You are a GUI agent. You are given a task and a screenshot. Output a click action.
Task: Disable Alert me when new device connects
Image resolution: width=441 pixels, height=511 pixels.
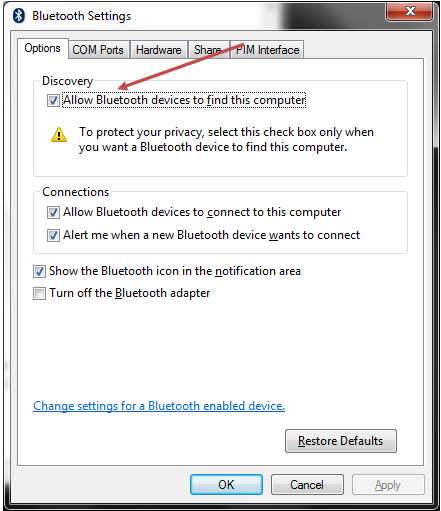(x=53, y=235)
